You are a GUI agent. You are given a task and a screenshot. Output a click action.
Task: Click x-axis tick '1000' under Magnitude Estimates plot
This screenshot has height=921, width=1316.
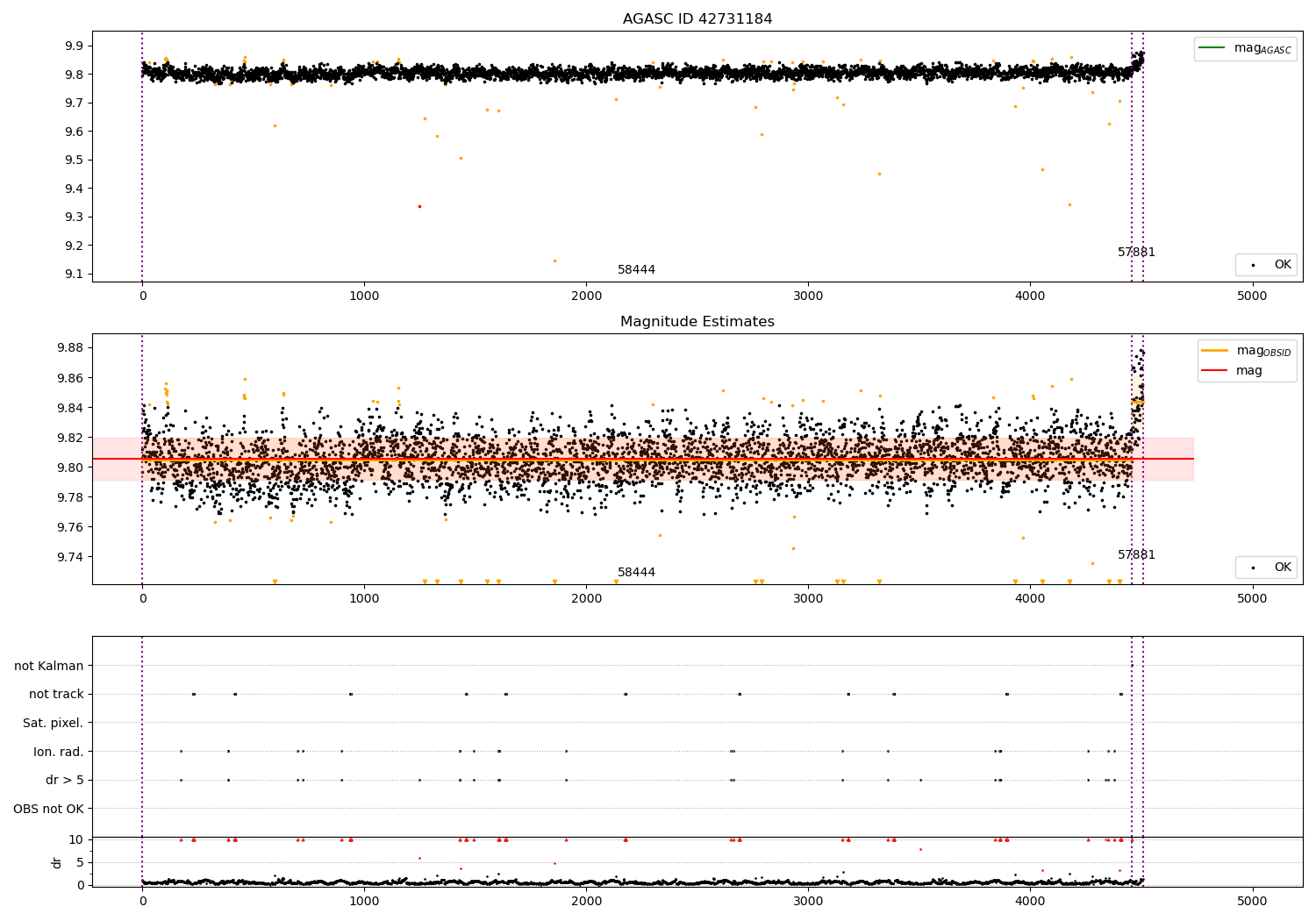coord(364,599)
